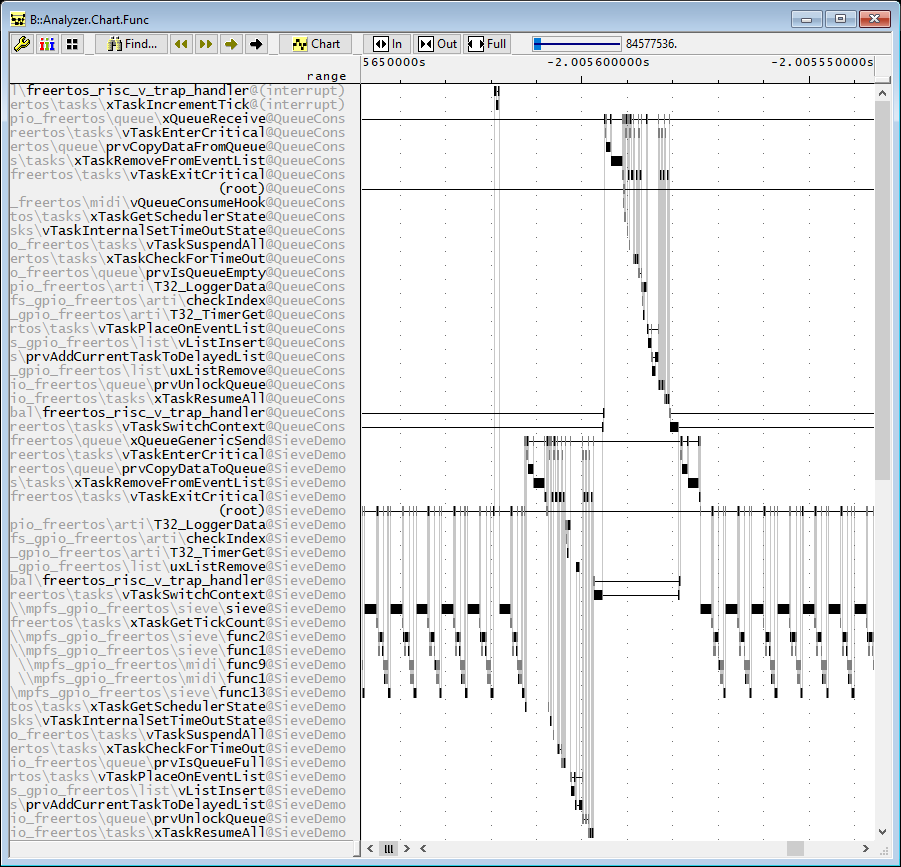This screenshot has height=867, width=901.
Task: Jump to previous with double-left arrows icon
Action: point(181,44)
